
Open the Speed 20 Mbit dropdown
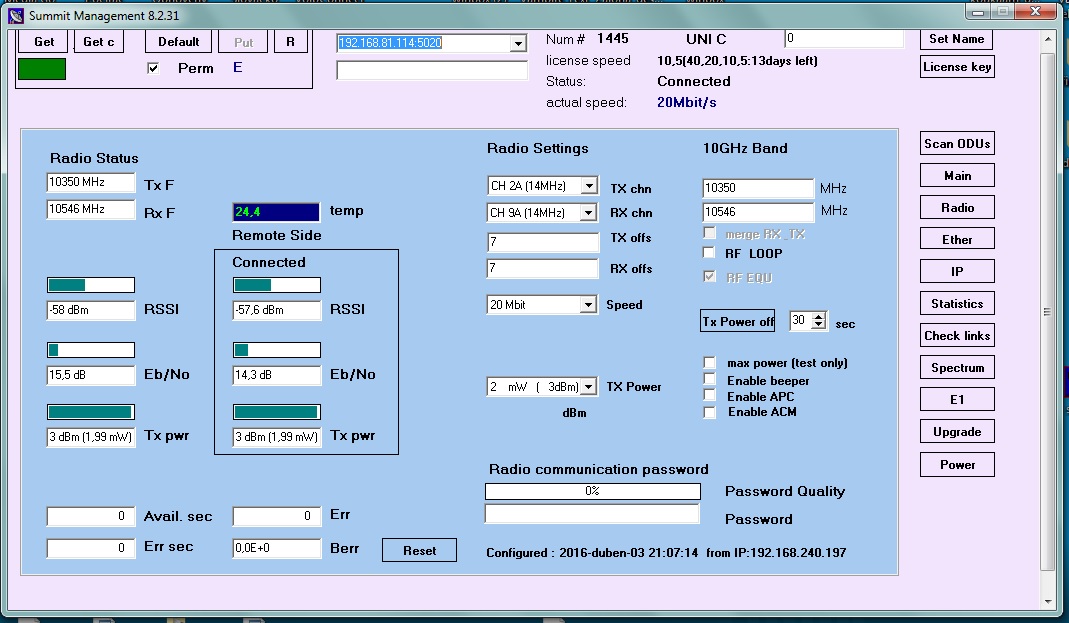[588, 305]
